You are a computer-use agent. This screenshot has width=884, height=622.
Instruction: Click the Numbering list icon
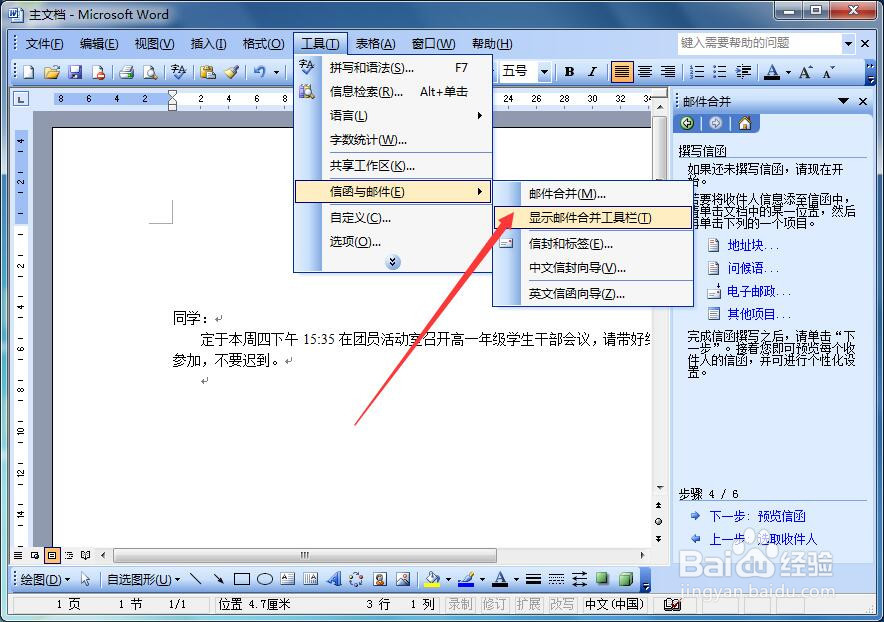tap(697, 72)
